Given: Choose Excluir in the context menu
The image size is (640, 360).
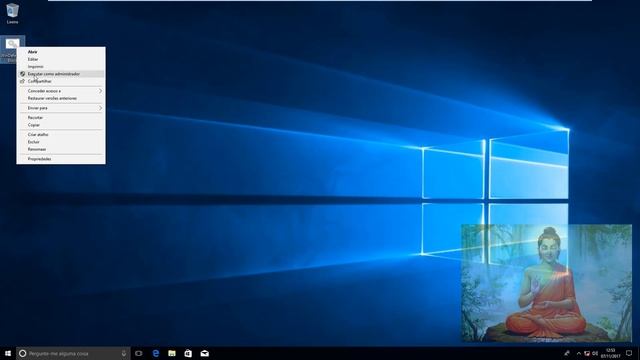Looking at the screenshot, I should tap(60, 142).
